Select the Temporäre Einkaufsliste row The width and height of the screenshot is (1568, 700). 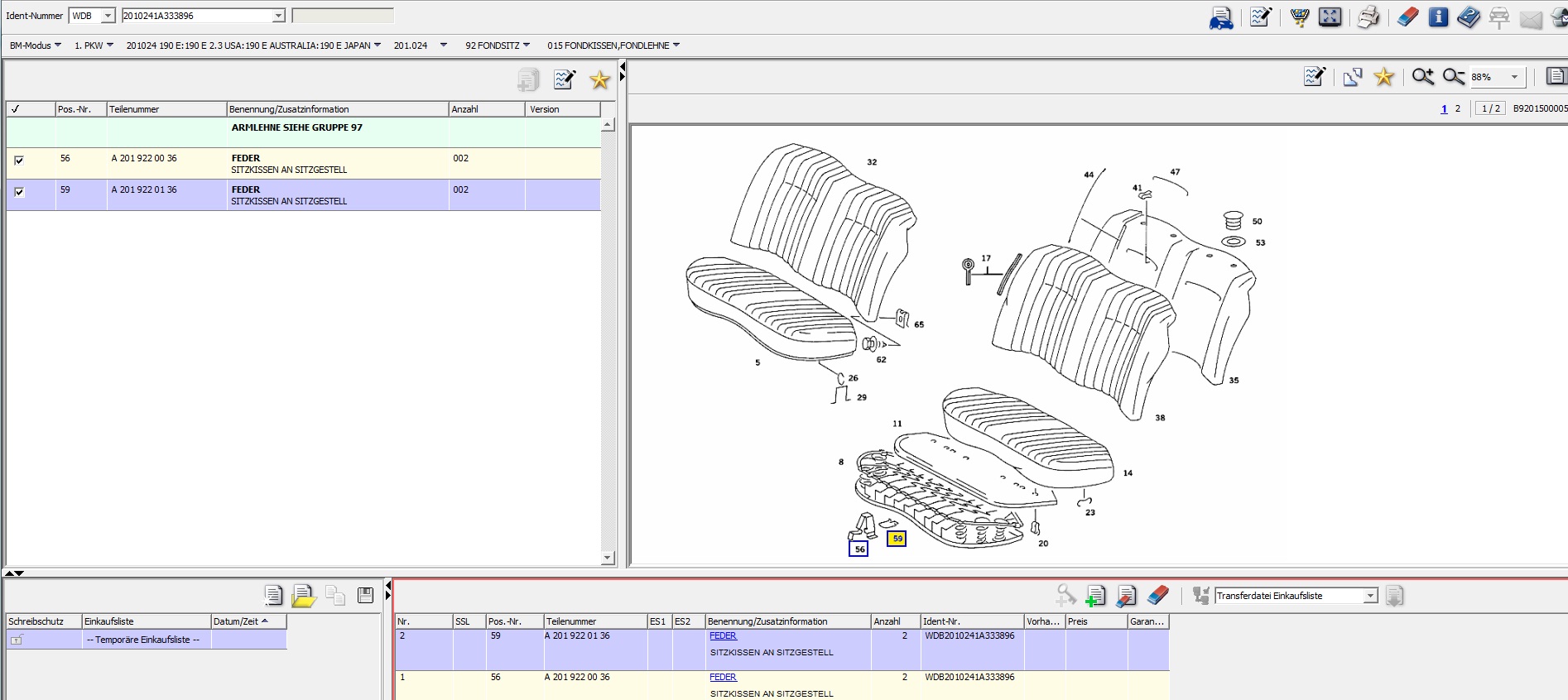[147, 640]
